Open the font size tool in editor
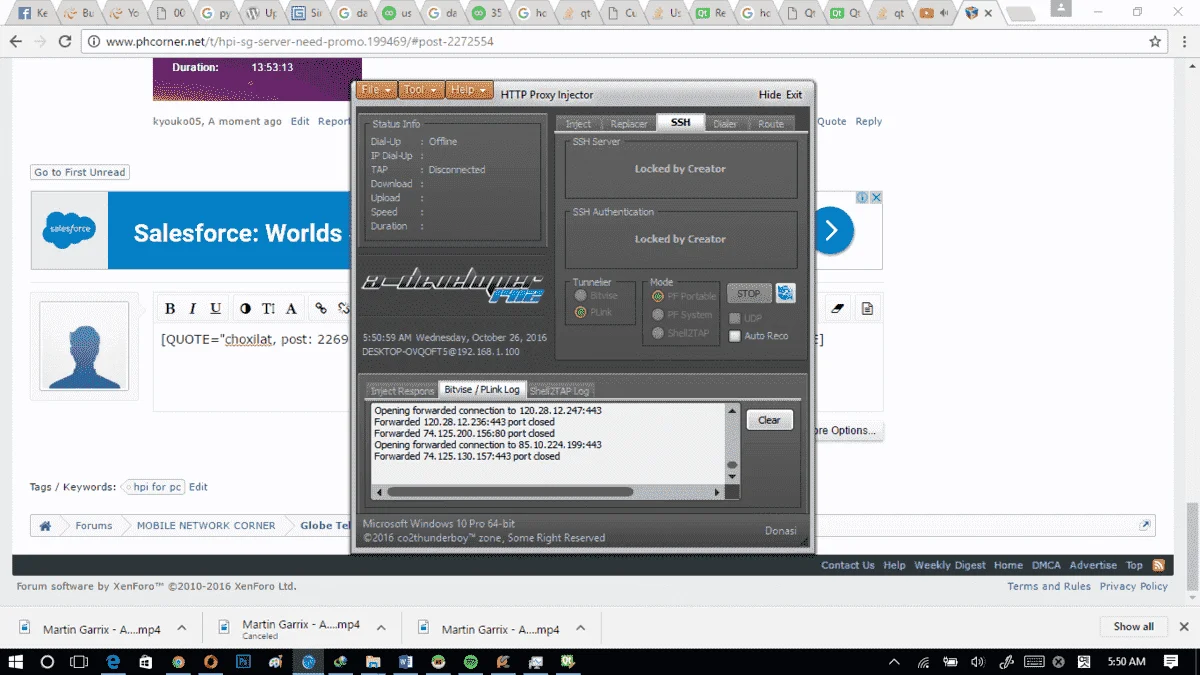The height and width of the screenshot is (675, 1200). [268, 309]
